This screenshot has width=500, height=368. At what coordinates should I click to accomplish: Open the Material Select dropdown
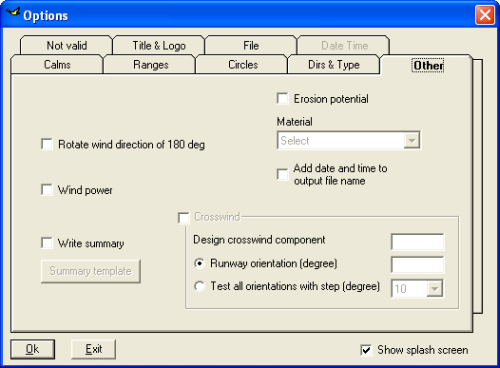[x=349, y=141]
